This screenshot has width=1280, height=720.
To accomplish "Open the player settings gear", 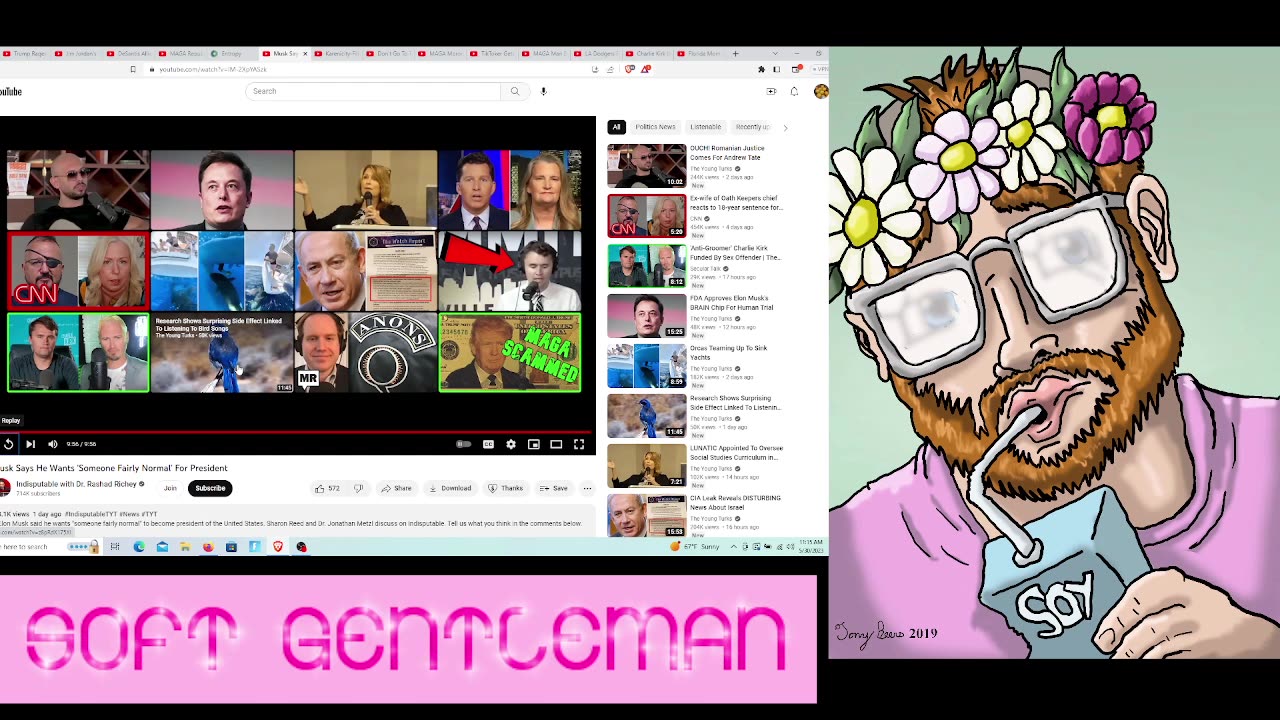I will click(x=511, y=444).
